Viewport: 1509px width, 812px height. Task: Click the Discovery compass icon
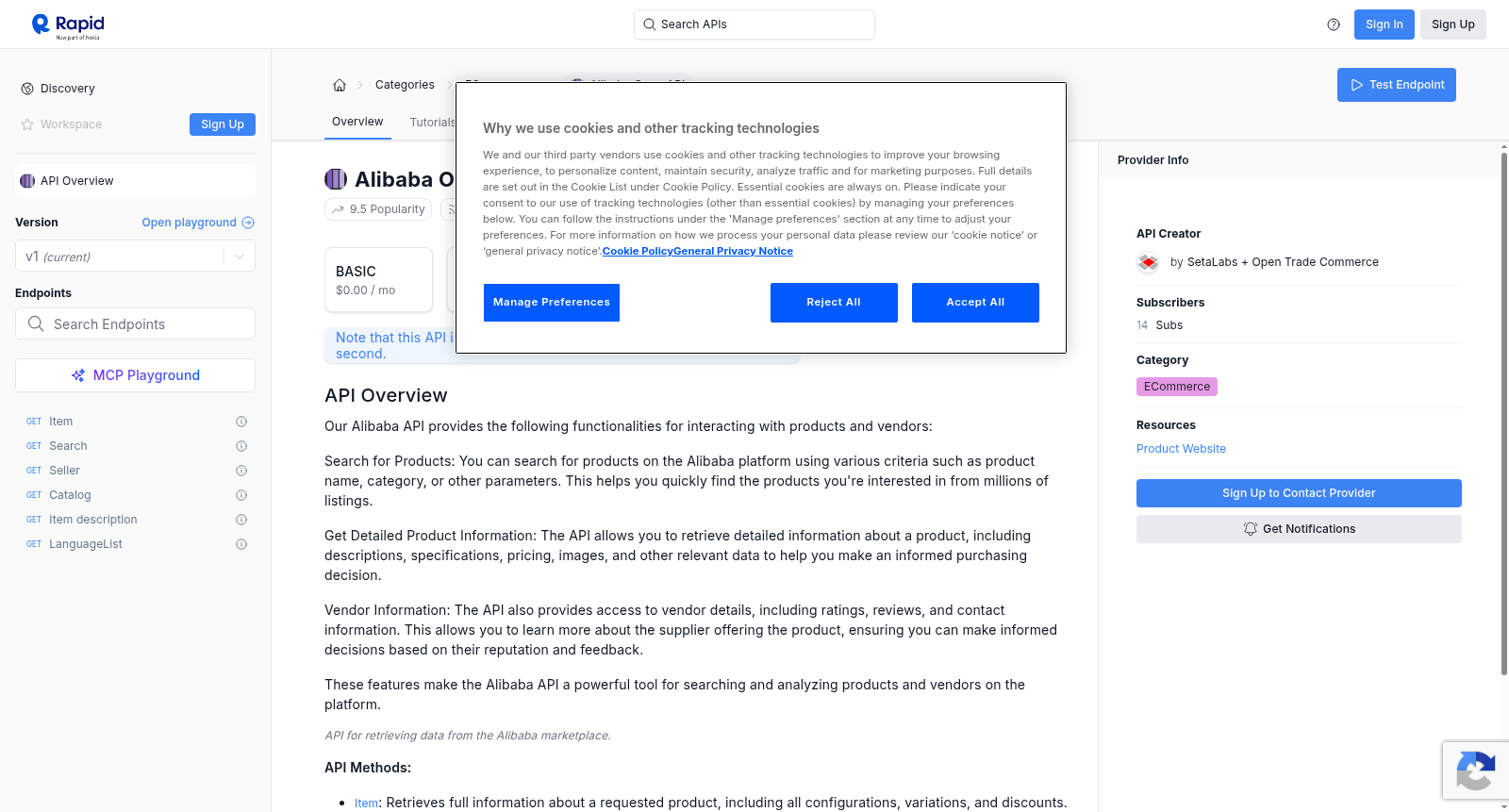coord(27,89)
